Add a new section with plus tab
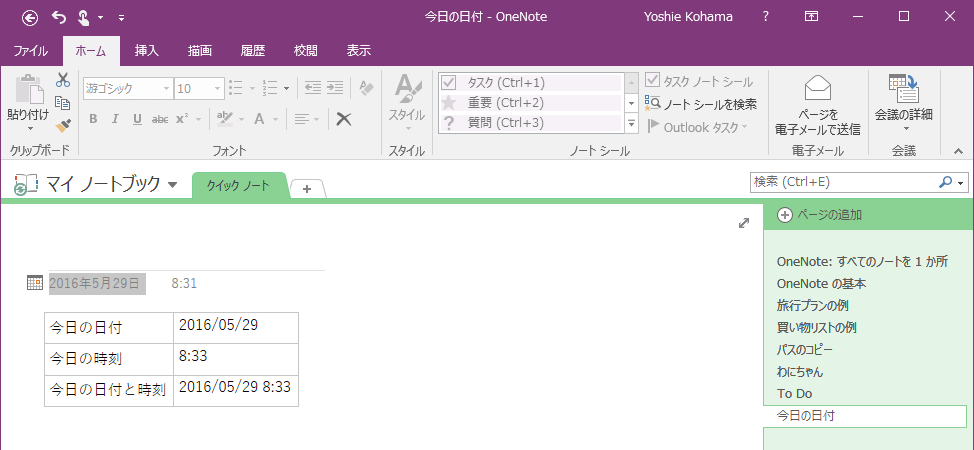Viewport: 974px width, 450px height. [x=307, y=188]
